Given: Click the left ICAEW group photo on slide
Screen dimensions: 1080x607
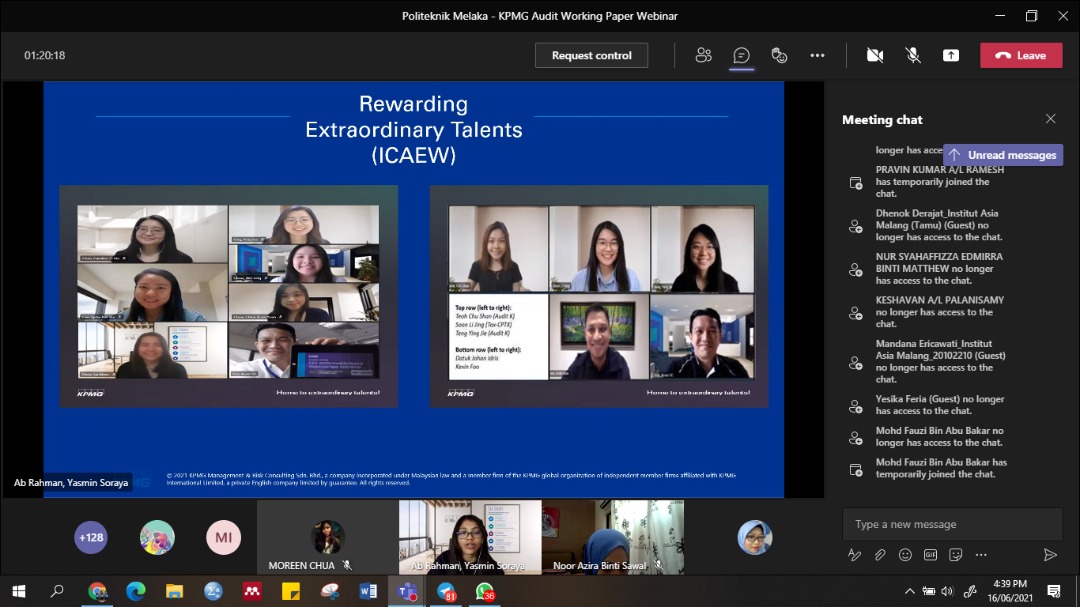Looking at the screenshot, I should (228, 296).
